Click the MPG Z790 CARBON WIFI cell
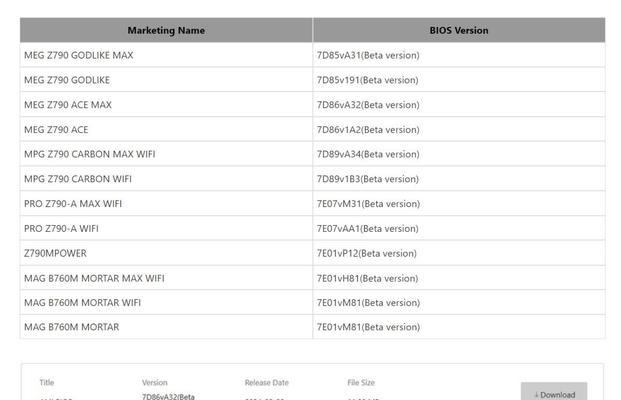Image resolution: width=621 pixels, height=400 pixels. pyautogui.click(x=166, y=179)
